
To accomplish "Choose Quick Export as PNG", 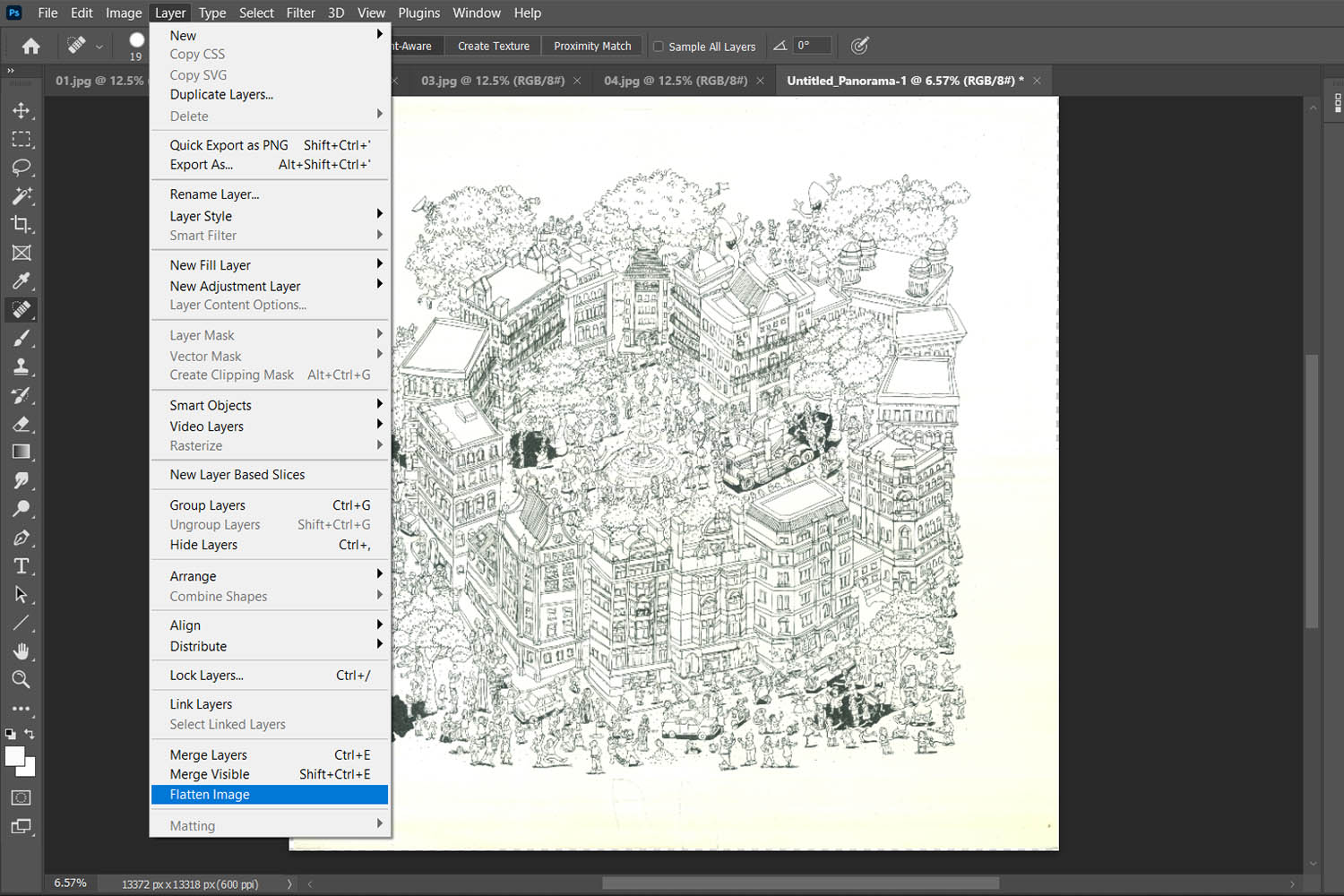I will click(x=270, y=145).
